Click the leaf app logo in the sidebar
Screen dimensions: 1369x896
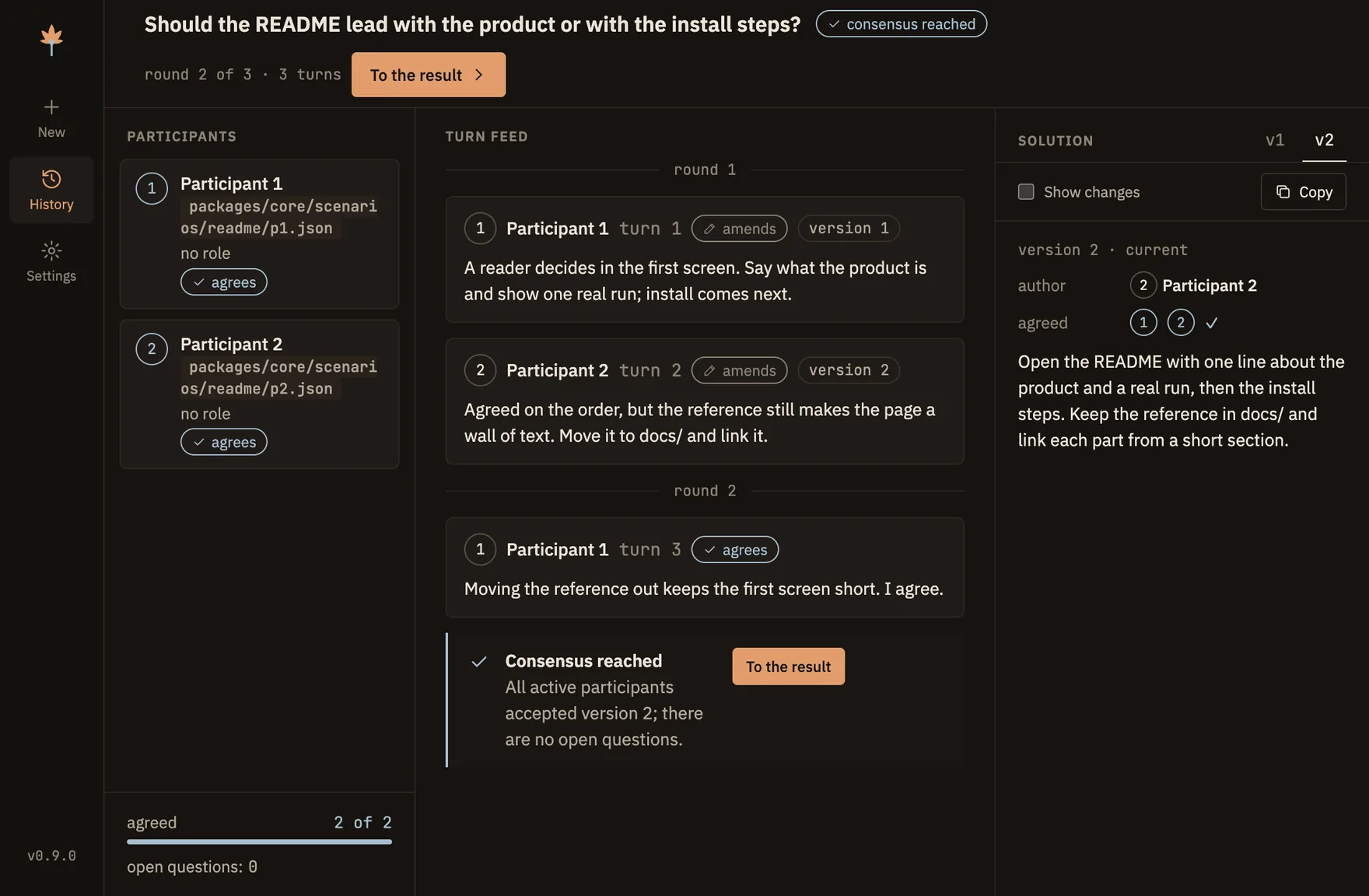pyautogui.click(x=51, y=40)
